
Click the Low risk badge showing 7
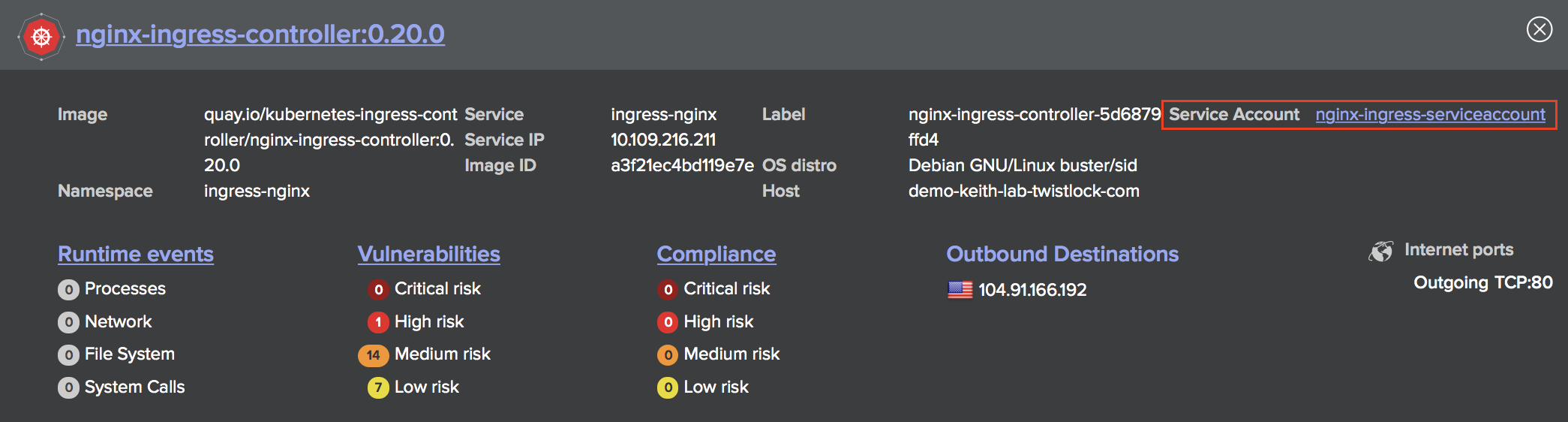378,388
